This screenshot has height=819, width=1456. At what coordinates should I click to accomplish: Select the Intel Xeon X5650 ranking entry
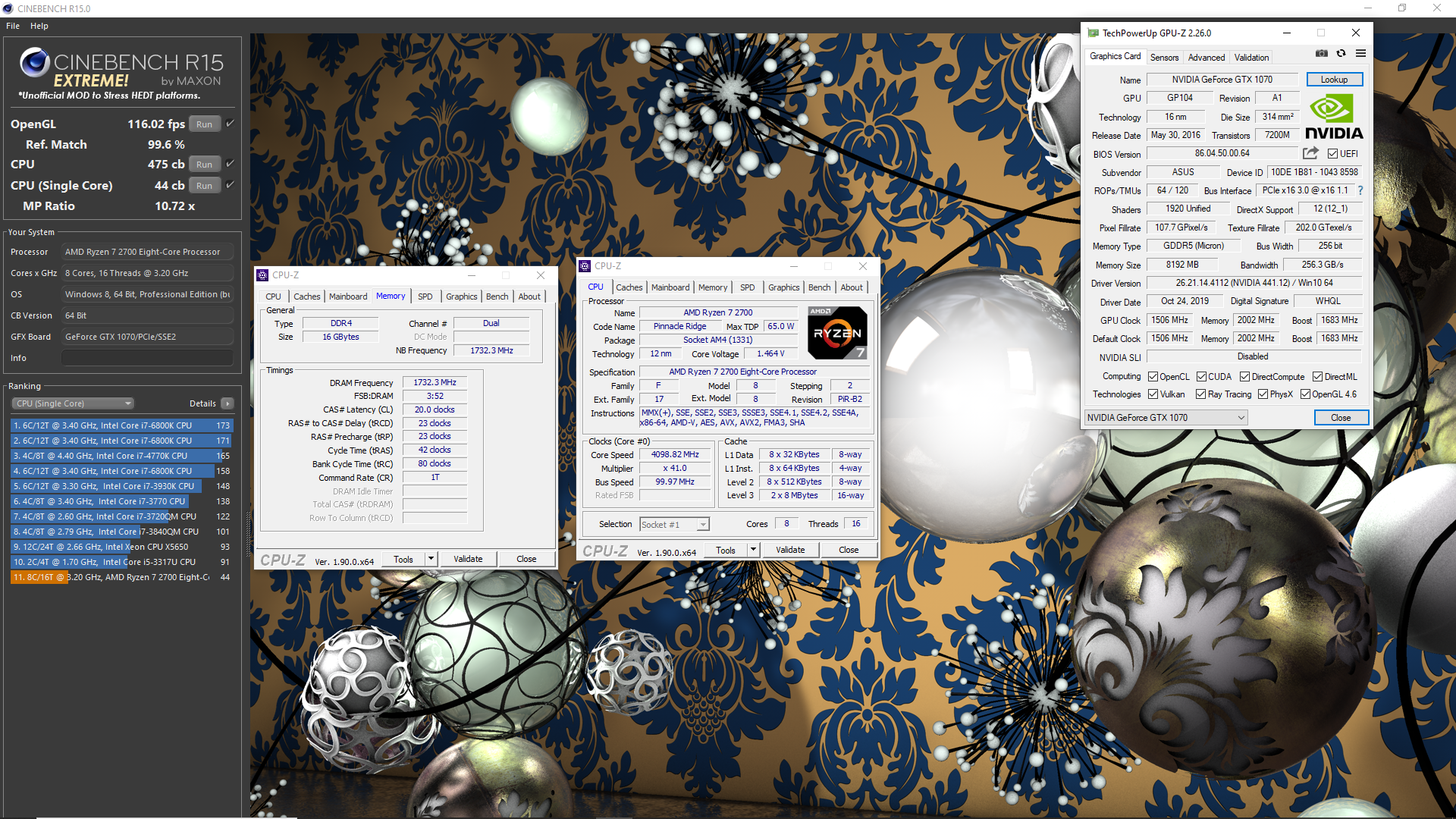(x=121, y=547)
